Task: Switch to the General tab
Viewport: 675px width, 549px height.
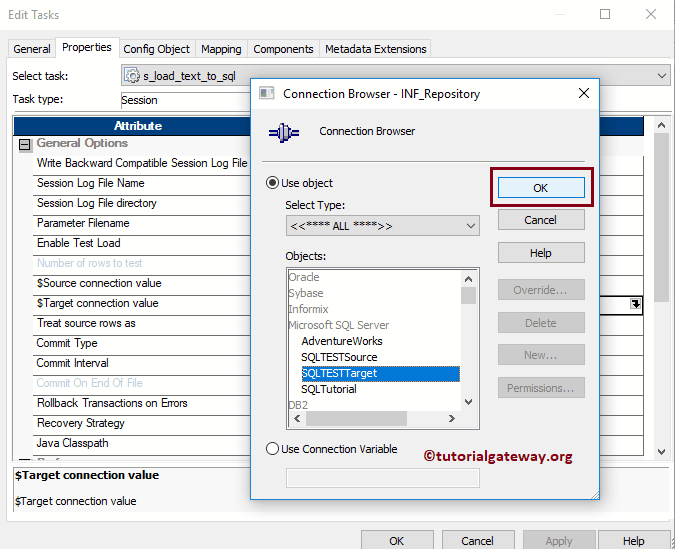Action: 32,49
